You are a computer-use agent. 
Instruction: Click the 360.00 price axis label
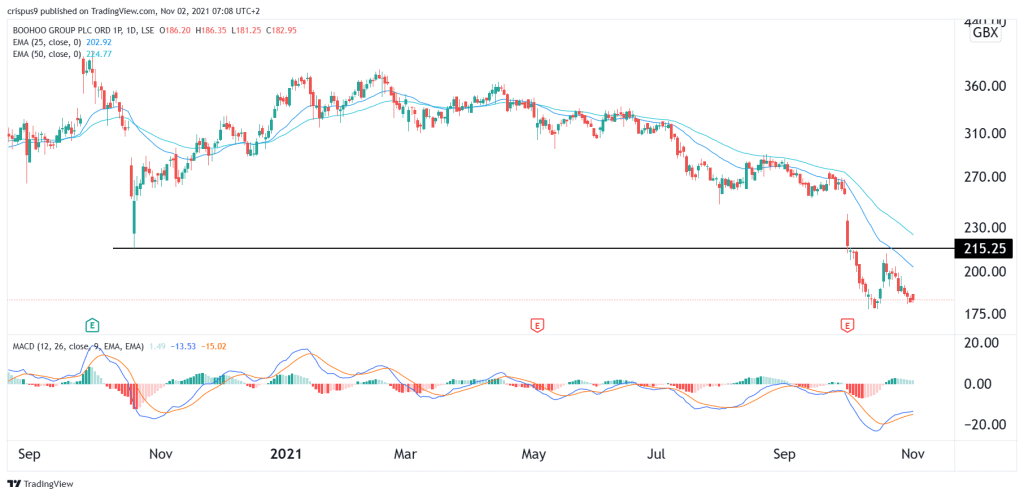pos(985,87)
